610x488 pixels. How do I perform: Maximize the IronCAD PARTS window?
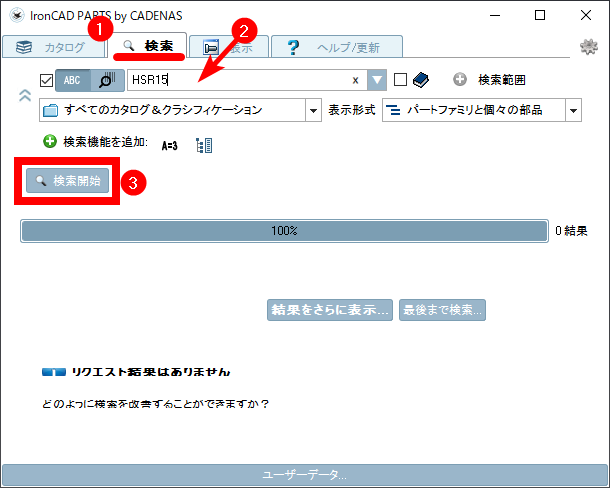(540, 15)
